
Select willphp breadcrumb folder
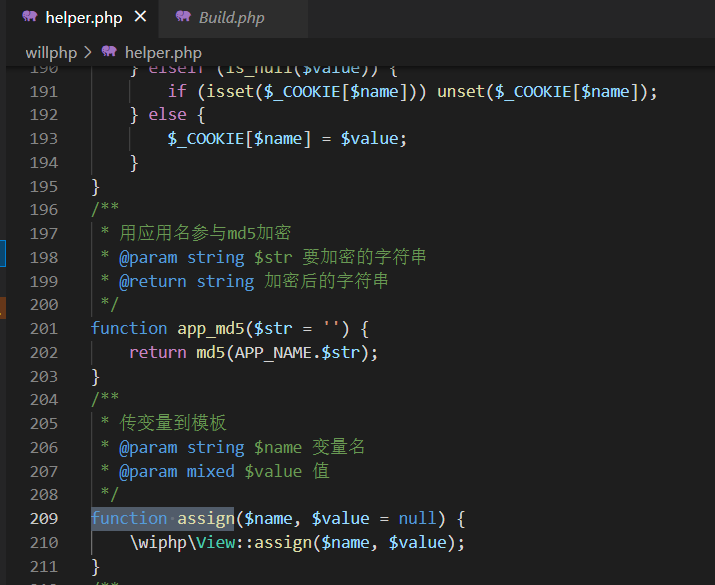[x=51, y=53]
